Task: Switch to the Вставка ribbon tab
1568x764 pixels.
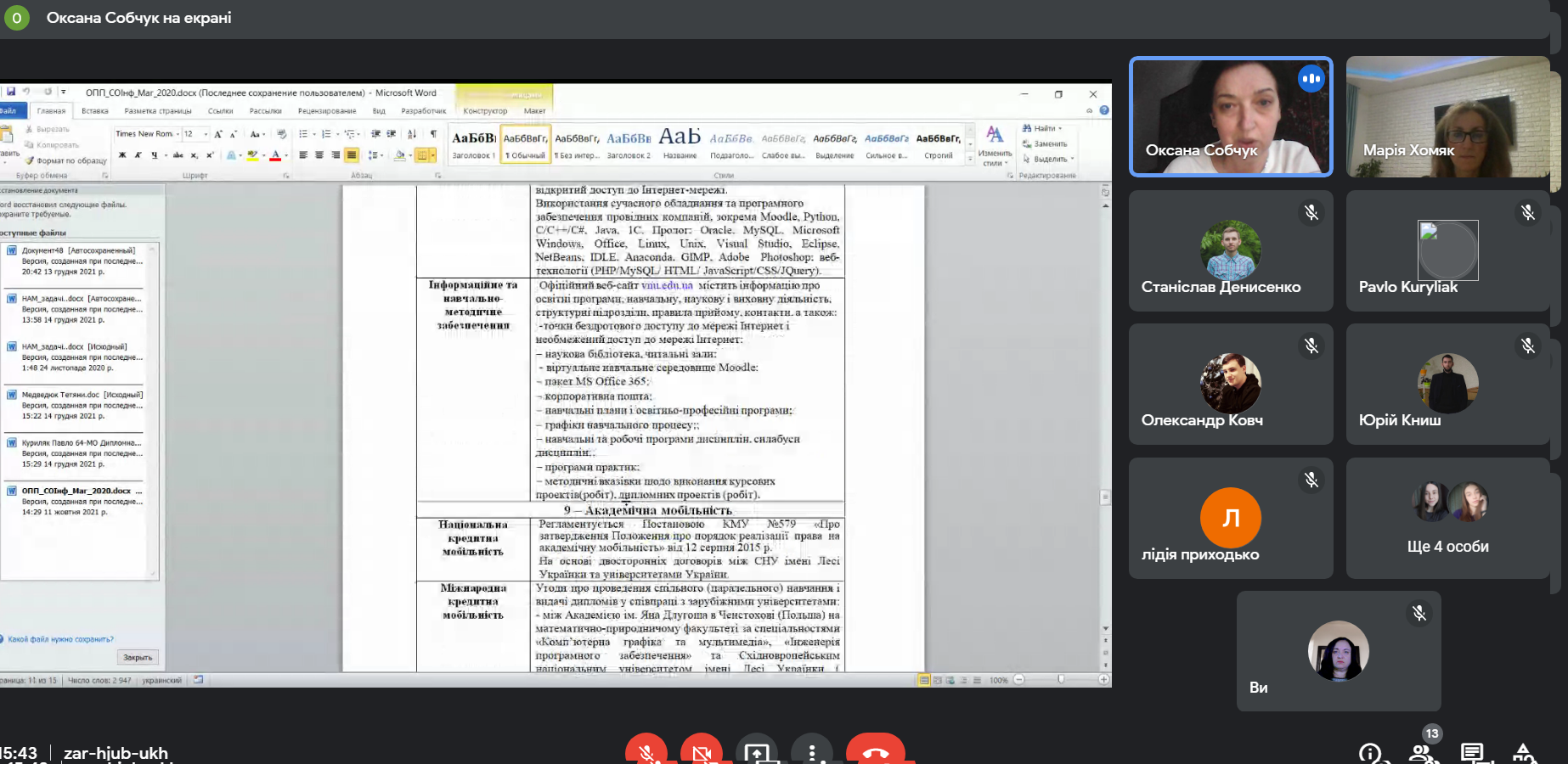Action: (x=95, y=111)
